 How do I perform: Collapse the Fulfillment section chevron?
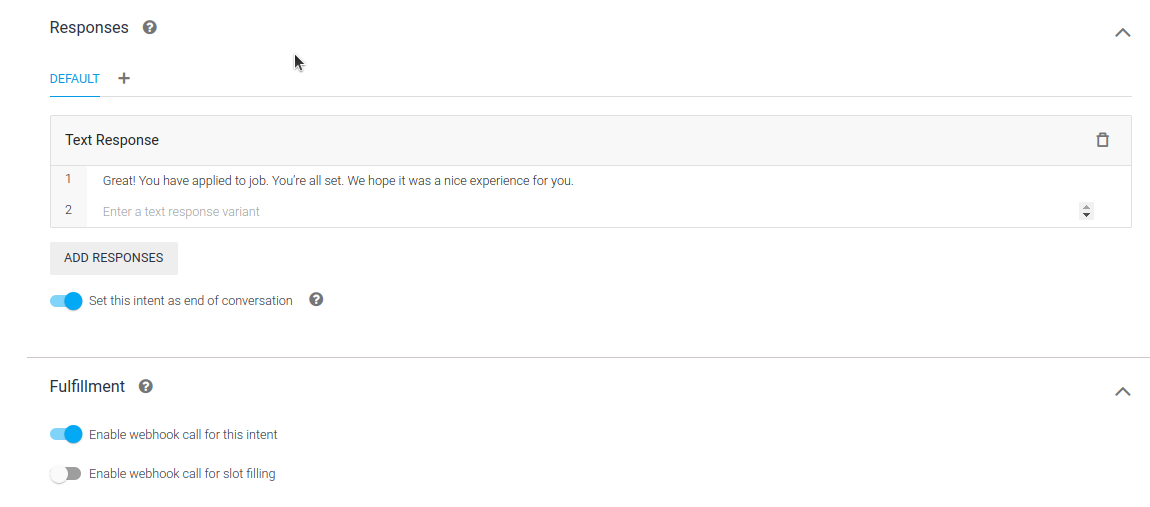coord(1122,391)
